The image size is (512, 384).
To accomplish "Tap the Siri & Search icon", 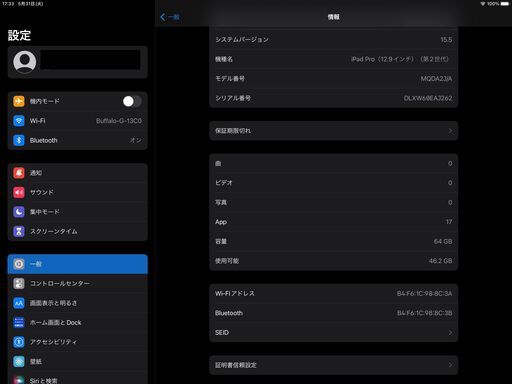I will 19,380.
